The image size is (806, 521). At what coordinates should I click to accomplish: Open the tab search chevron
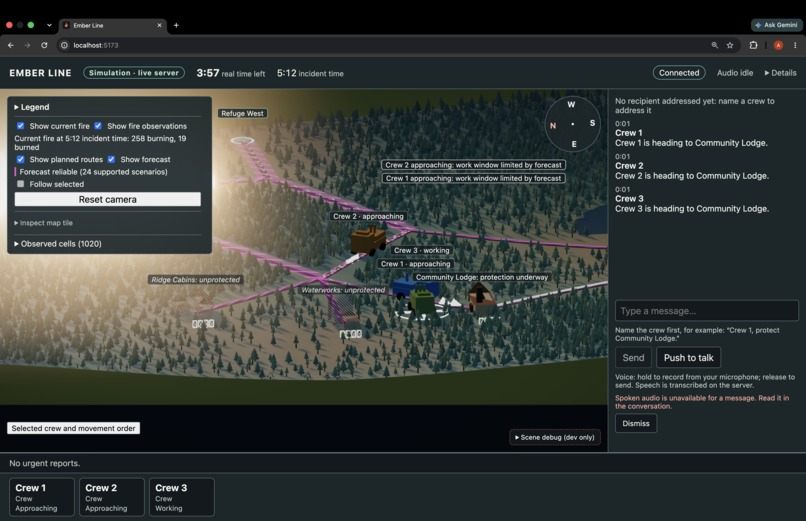tap(49, 25)
